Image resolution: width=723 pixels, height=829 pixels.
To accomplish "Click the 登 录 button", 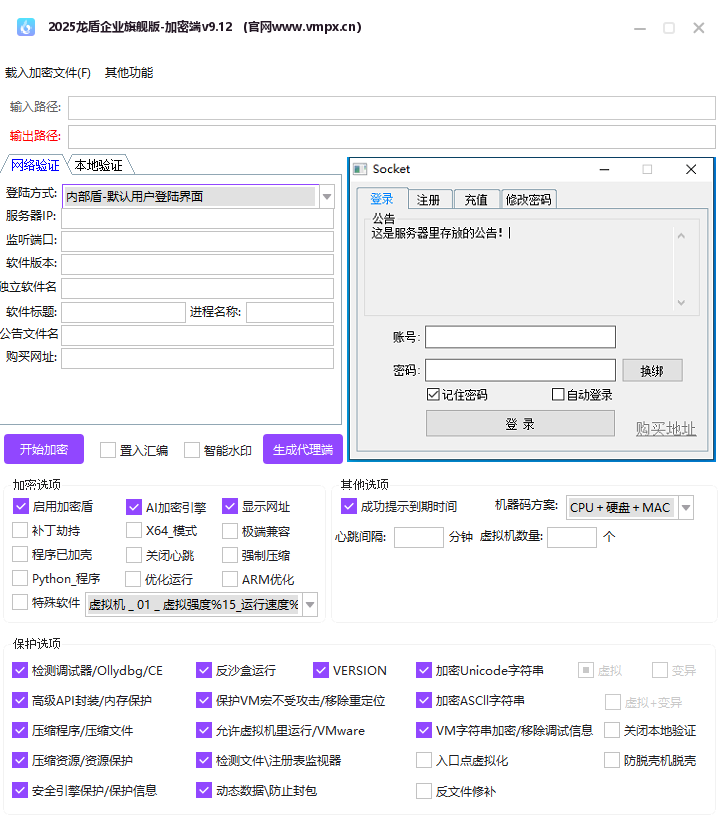I will coord(520,423).
